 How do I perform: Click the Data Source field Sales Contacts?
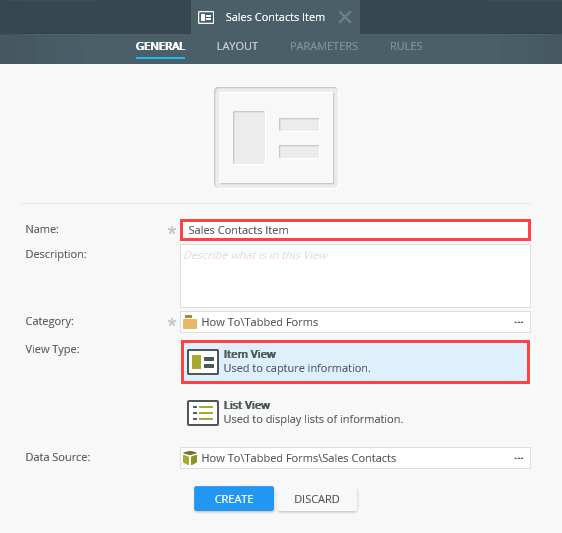(355, 458)
